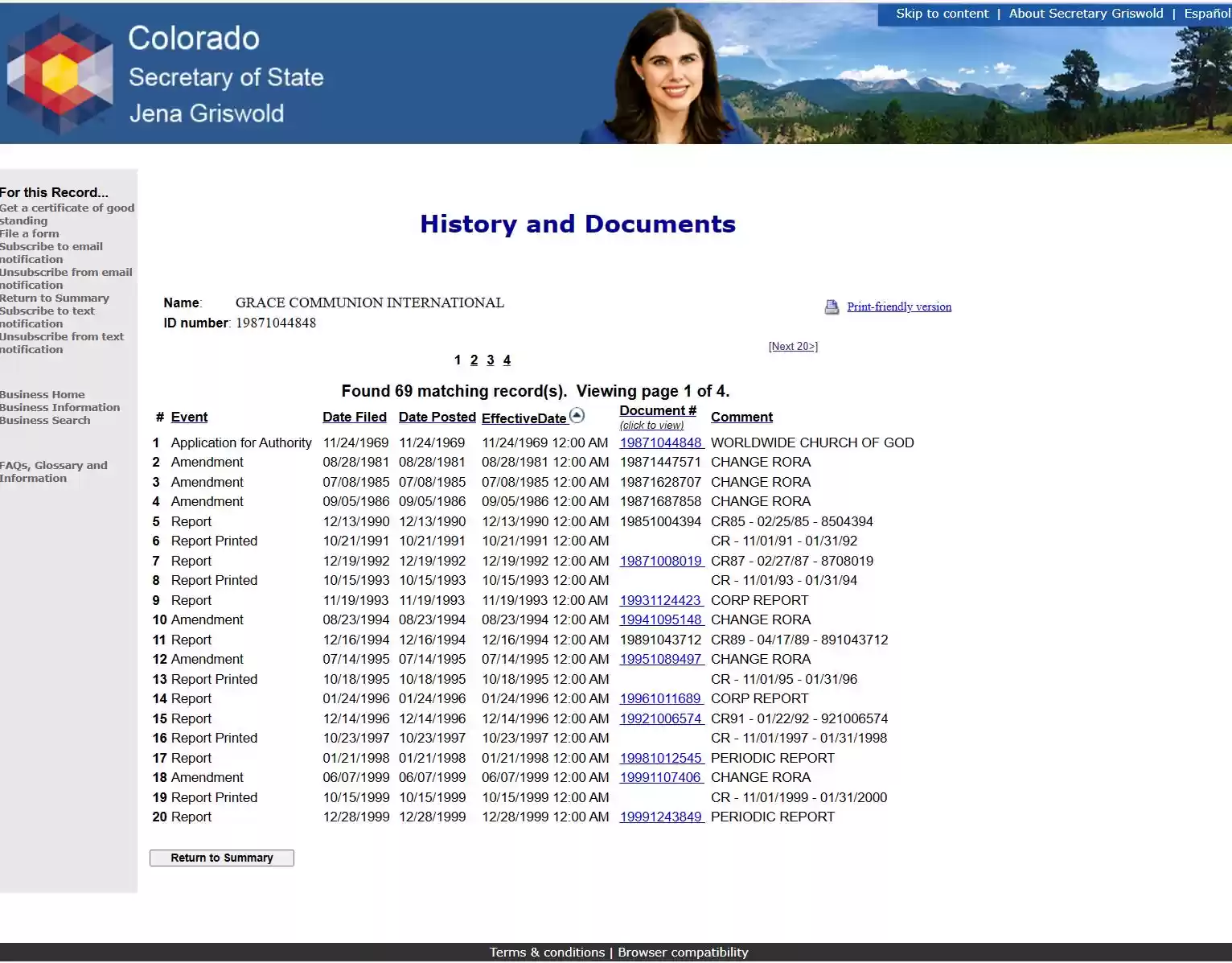
Task: Click comment CR87 - 02/27/87 - 8708019
Action: click(792, 561)
